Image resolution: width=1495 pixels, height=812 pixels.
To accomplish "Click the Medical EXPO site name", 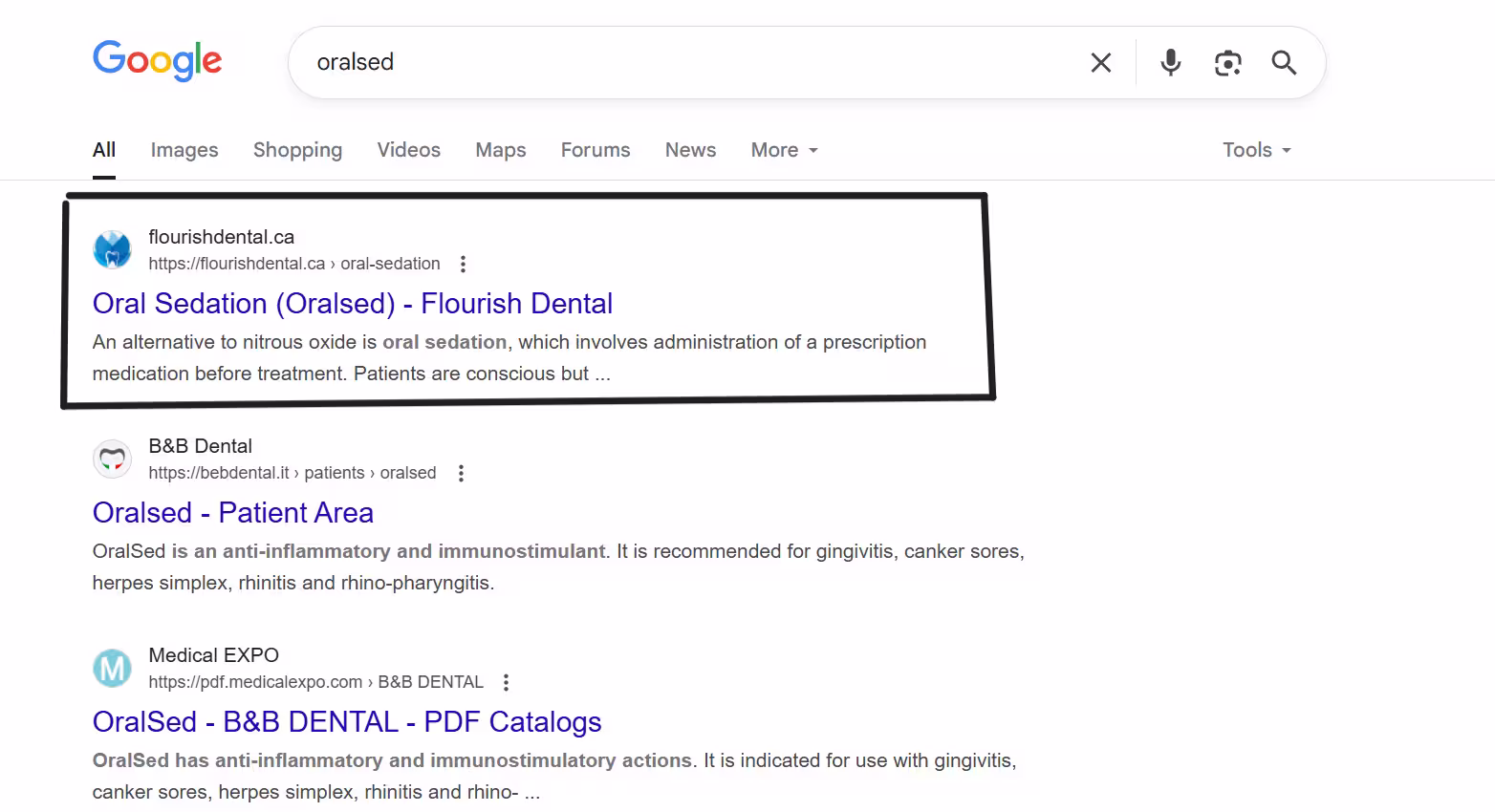I will pyautogui.click(x=214, y=655).
